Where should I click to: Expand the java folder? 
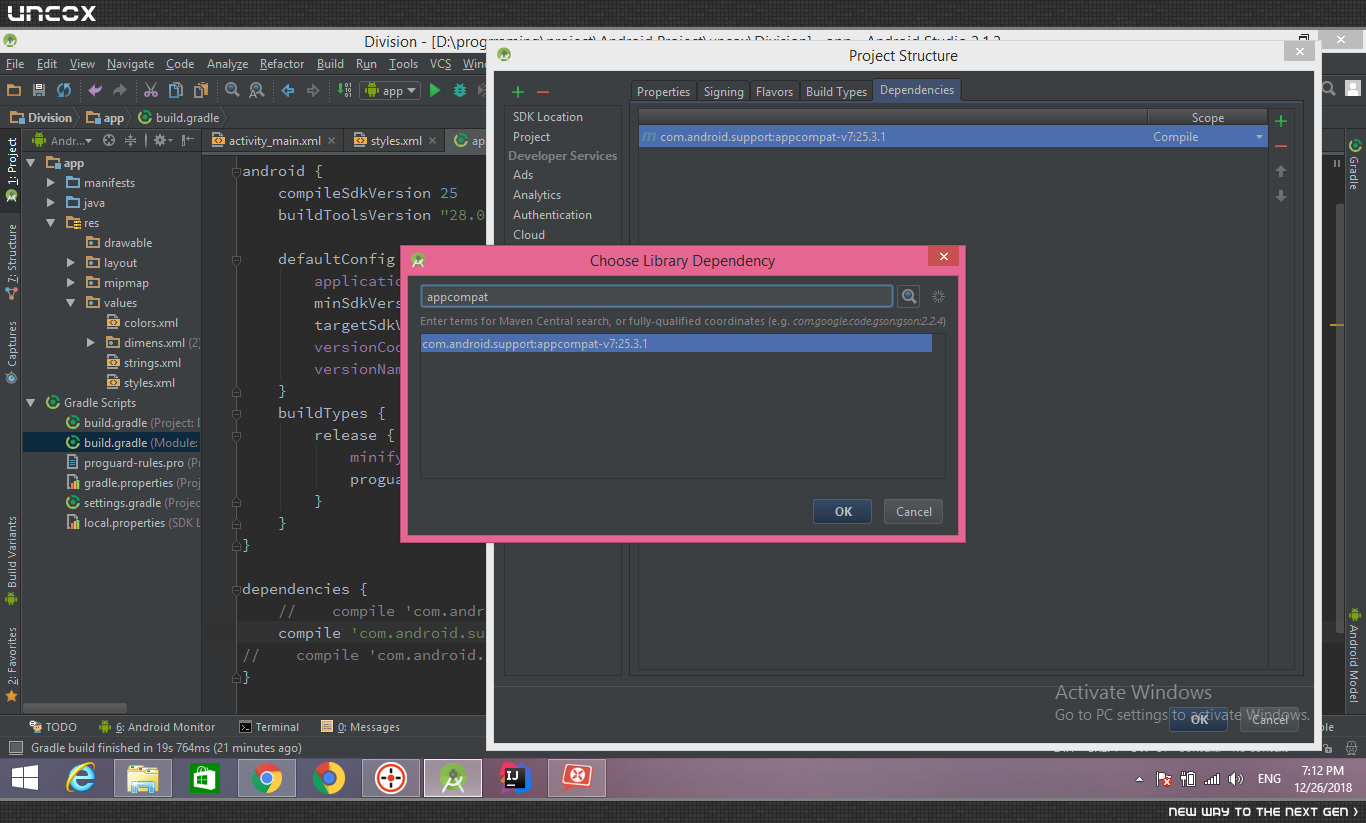click(x=51, y=203)
